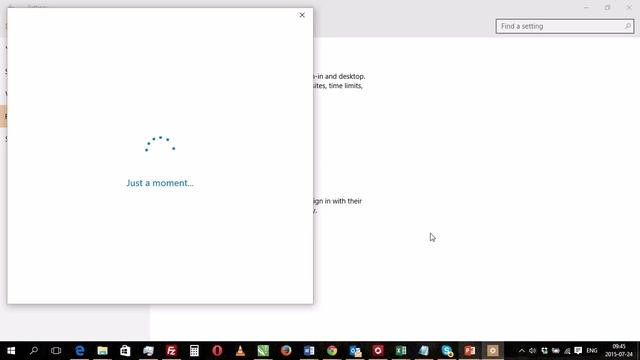This screenshot has height=360, width=640.
Task: Launch Google Chrome from the taskbar
Action: pos(332,351)
